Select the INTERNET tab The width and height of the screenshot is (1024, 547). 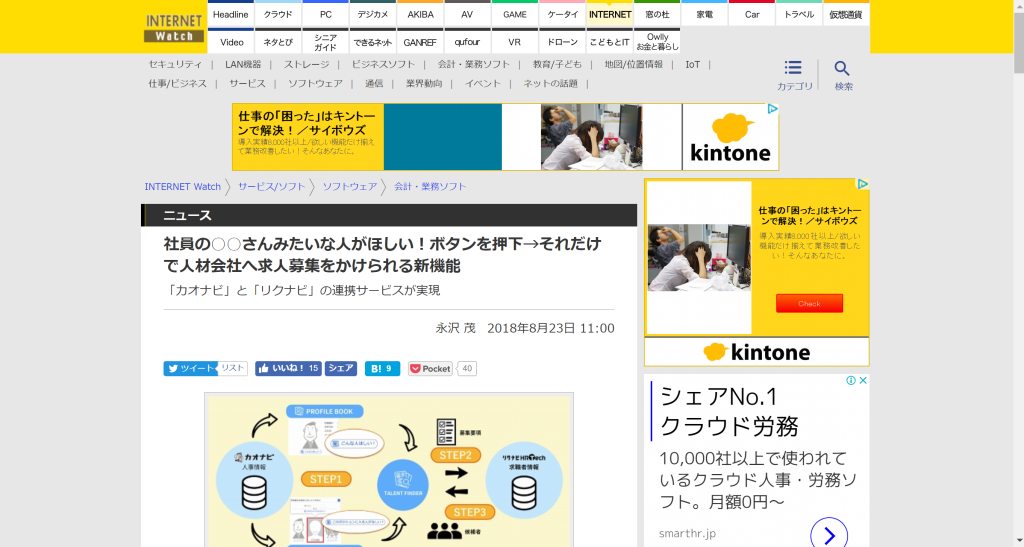(x=609, y=14)
